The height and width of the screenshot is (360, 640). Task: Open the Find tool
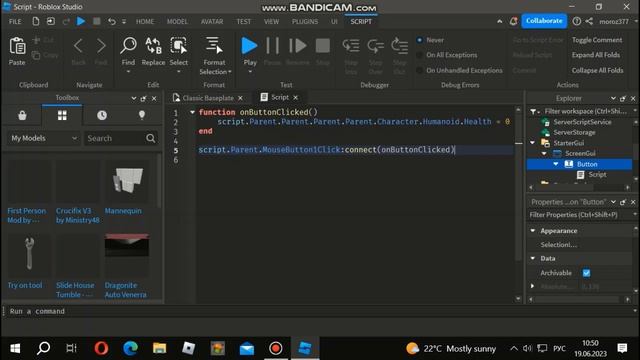point(128,46)
